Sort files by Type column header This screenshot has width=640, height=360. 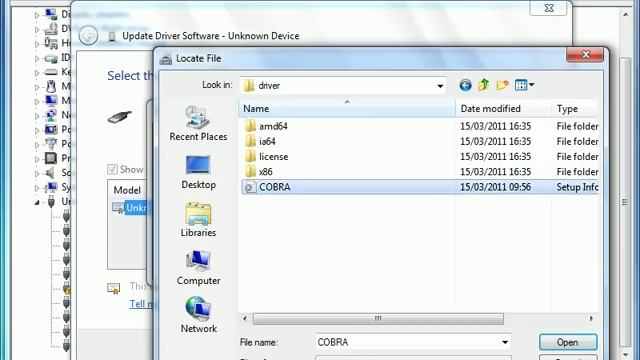[x=575, y=109]
